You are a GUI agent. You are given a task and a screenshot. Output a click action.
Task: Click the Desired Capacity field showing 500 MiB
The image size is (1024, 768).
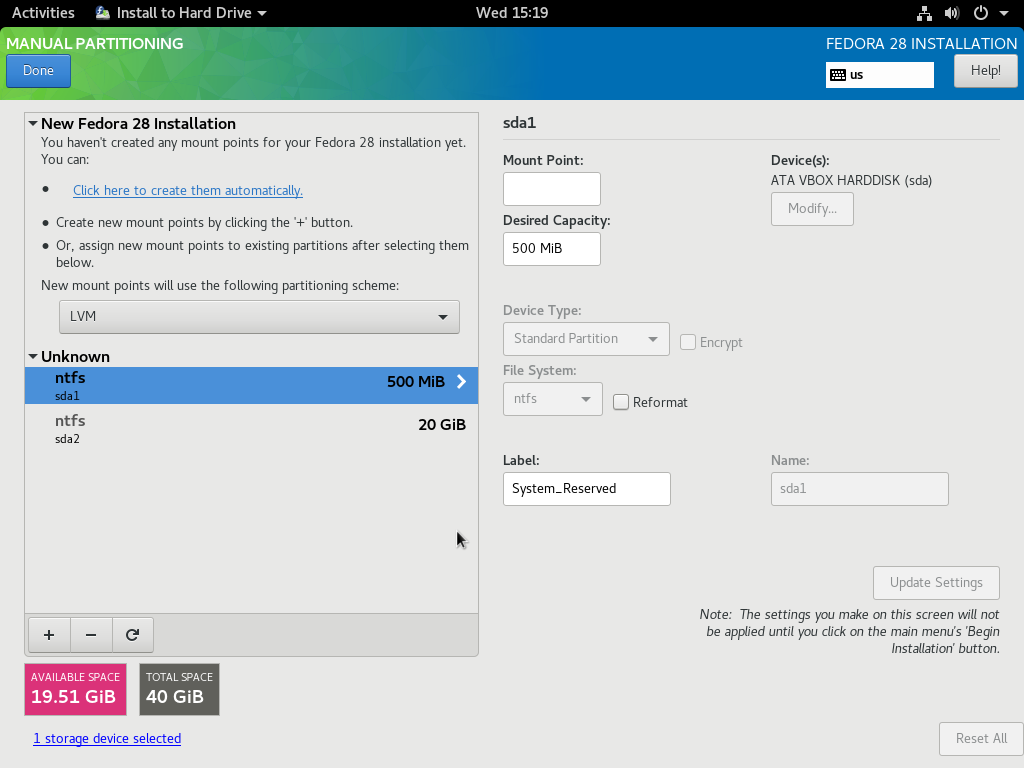click(552, 249)
